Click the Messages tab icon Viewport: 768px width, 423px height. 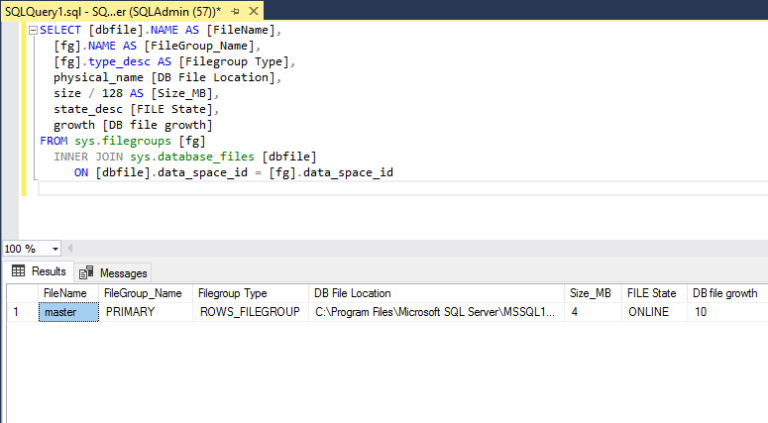pyautogui.click(x=86, y=272)
